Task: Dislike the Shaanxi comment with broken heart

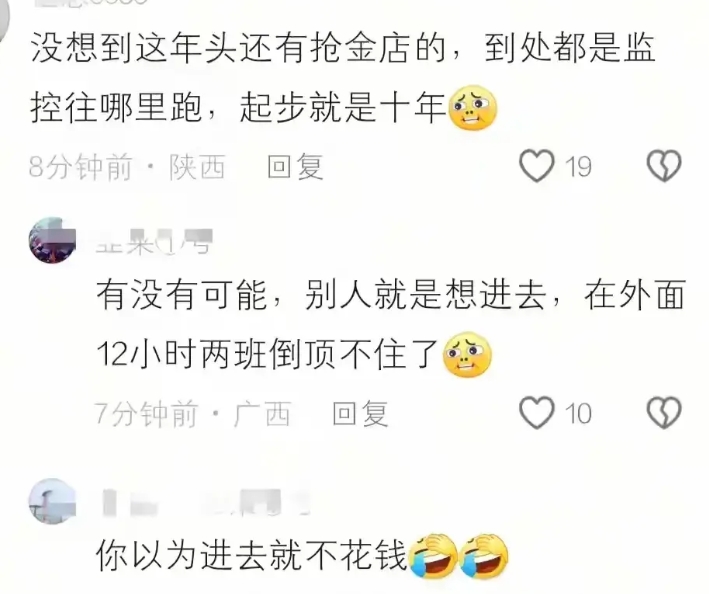Action: tap(664, 166)
